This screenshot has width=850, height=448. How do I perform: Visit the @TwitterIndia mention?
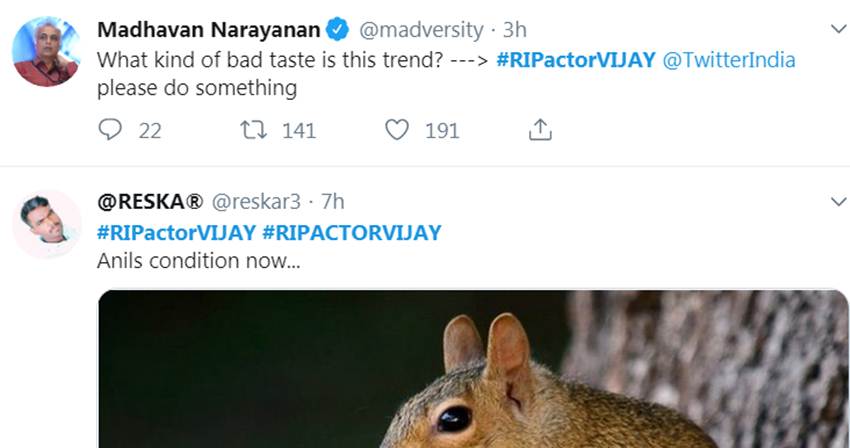(729, 59)
